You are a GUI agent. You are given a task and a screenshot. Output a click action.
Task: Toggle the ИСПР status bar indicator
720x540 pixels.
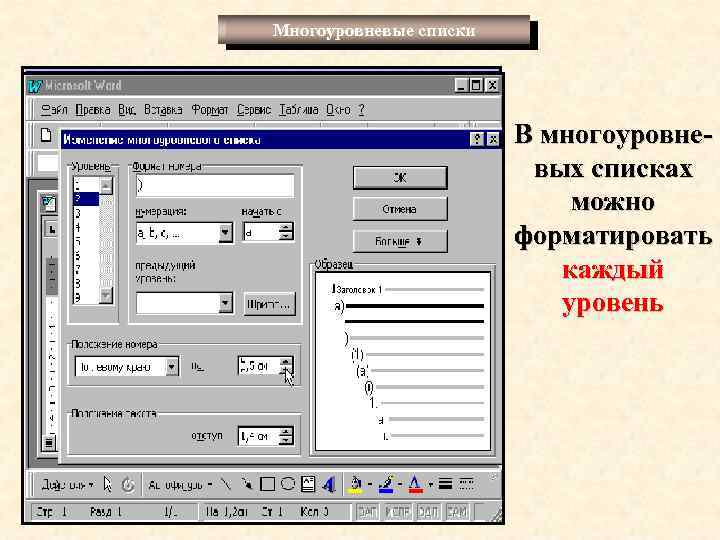397,512
